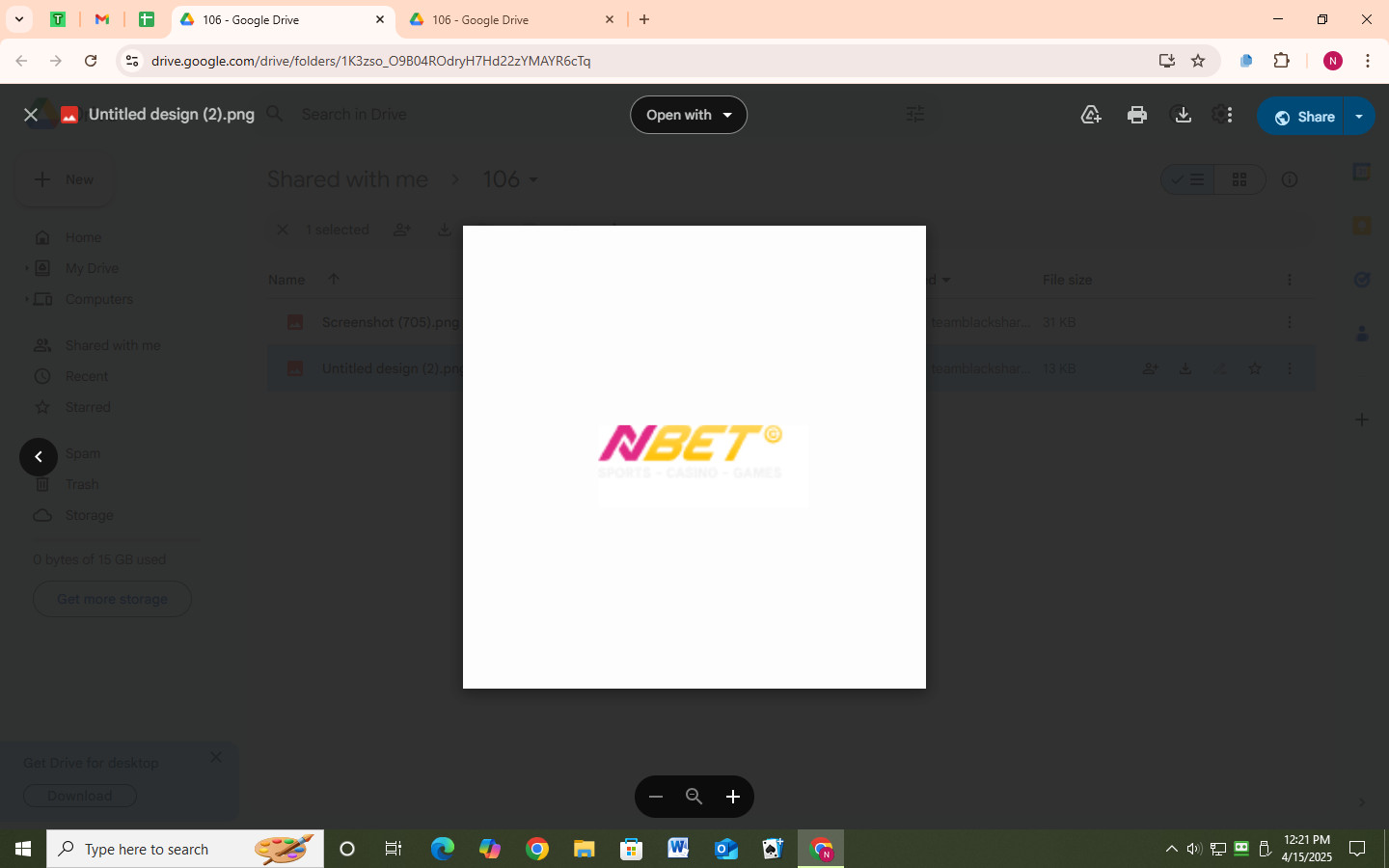Close the image preview overlay
Viewport: 1389px width, 868px height.
click(31, 115)
